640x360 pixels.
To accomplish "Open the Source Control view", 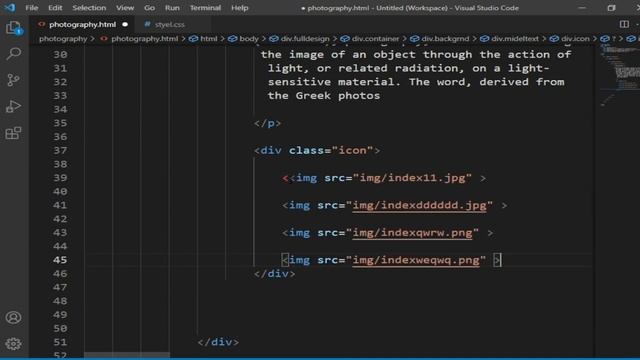I will click(x=13, y=80).
